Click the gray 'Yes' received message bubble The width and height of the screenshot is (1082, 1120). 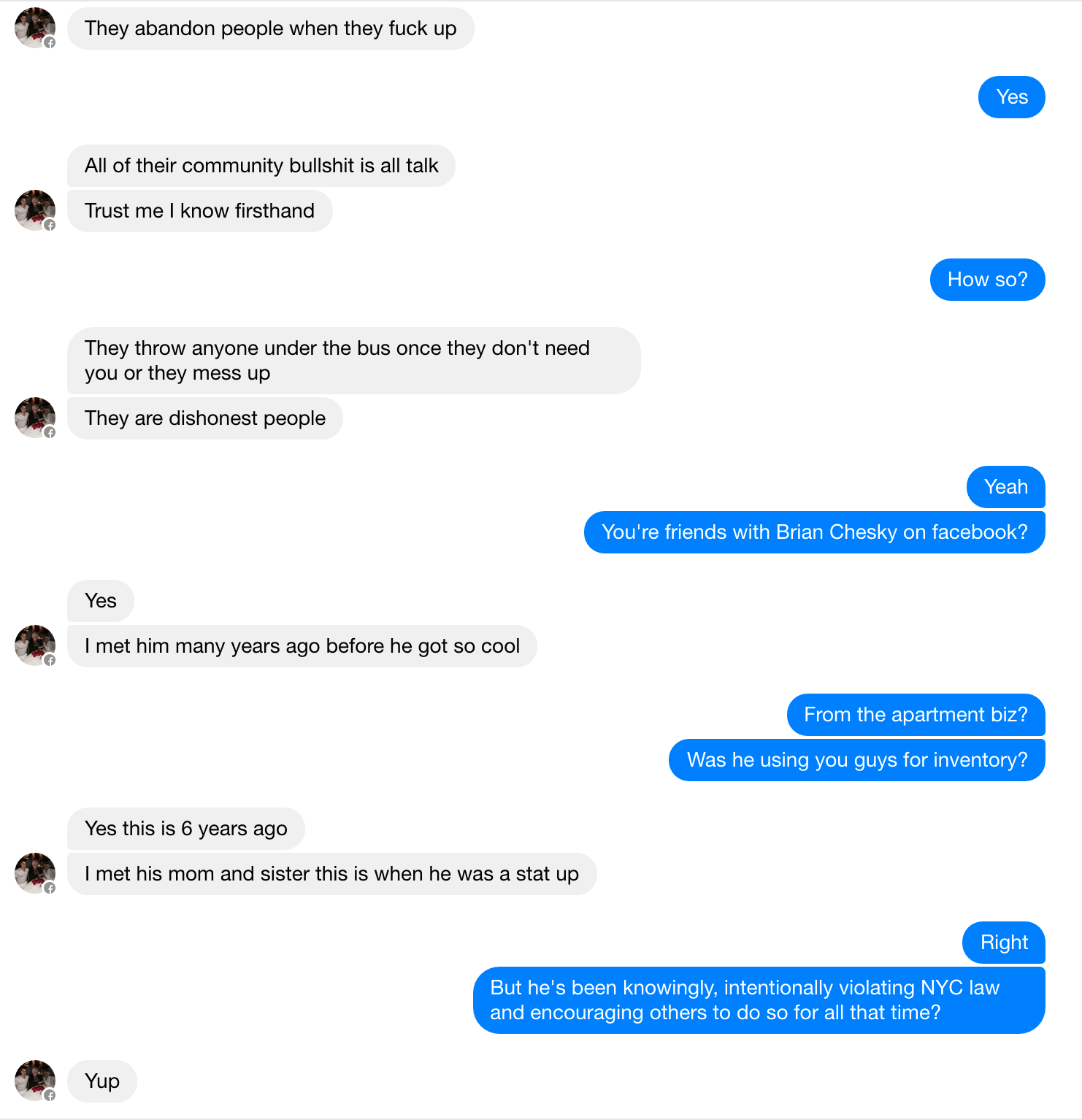pyautogui.click(x=101, y=601)
